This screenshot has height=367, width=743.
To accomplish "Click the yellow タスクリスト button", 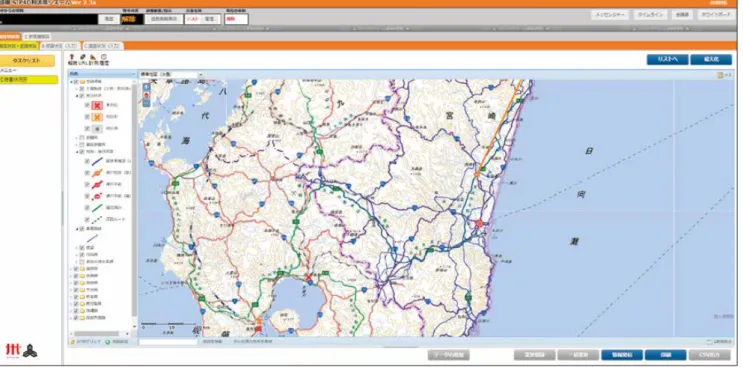I will point(27,61).
